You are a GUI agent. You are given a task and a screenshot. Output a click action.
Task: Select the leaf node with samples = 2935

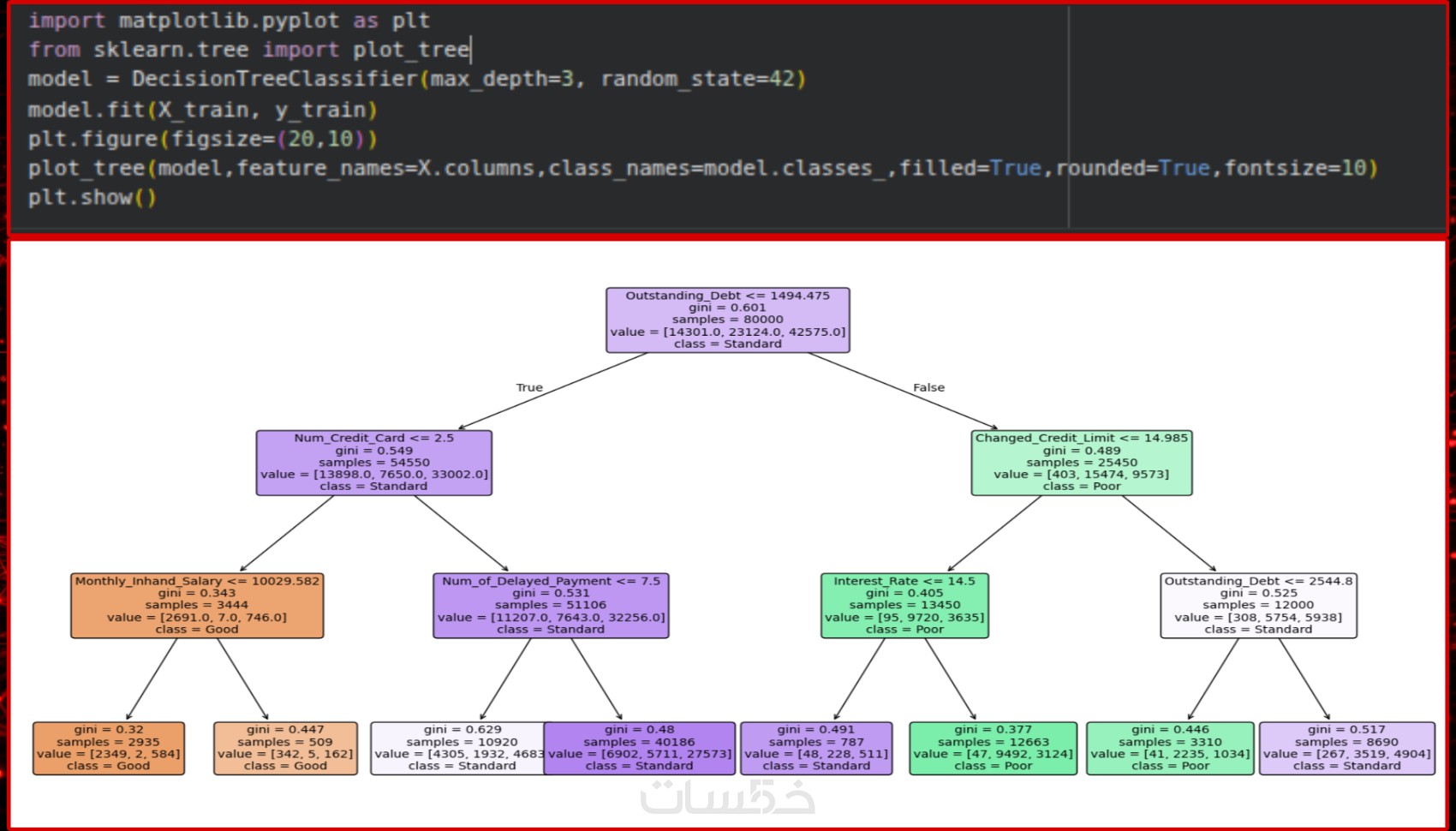coord(109,748)
